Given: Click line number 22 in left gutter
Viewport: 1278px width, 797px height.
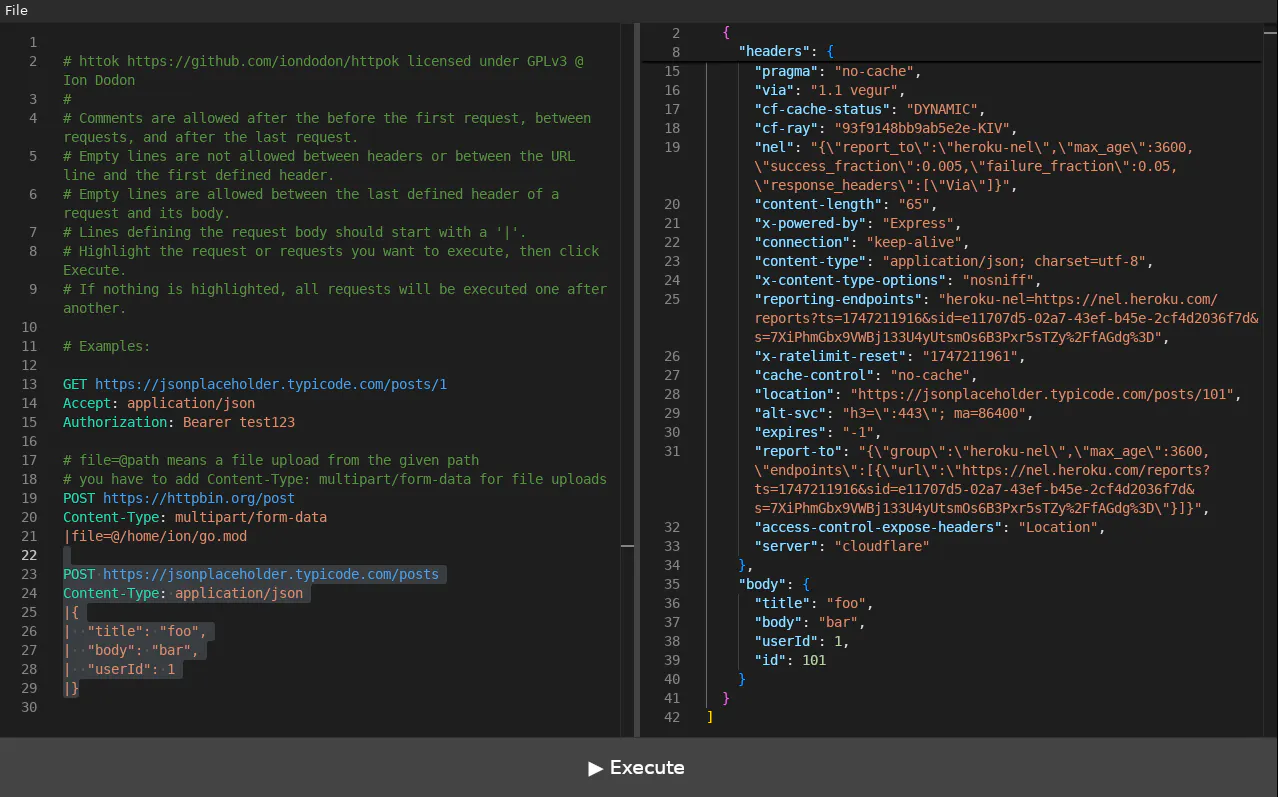Looking at the screenshot, I should 29,555.
